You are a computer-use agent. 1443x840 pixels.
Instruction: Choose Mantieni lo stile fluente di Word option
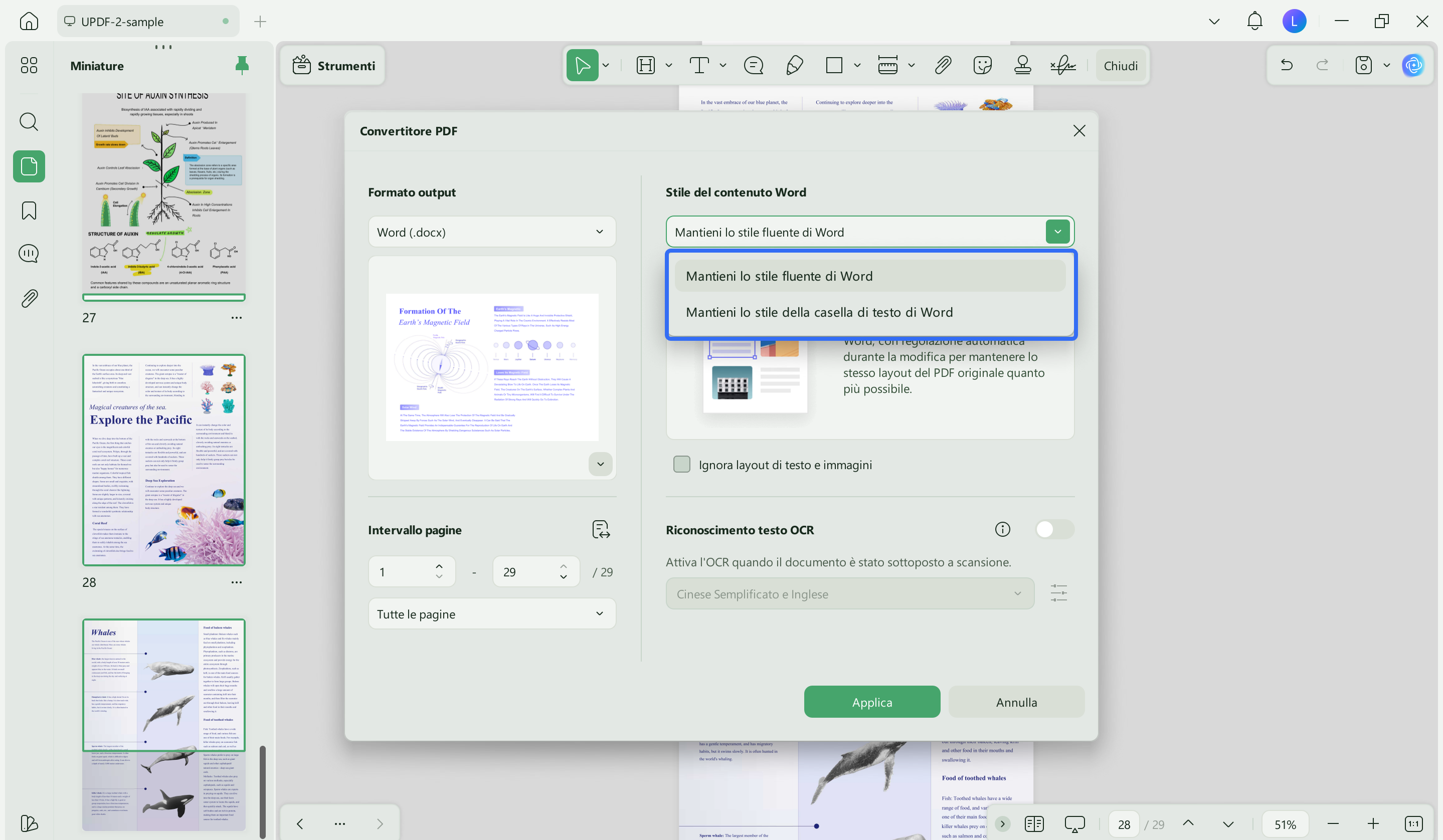pyautogui.click(x=870, y=276)
